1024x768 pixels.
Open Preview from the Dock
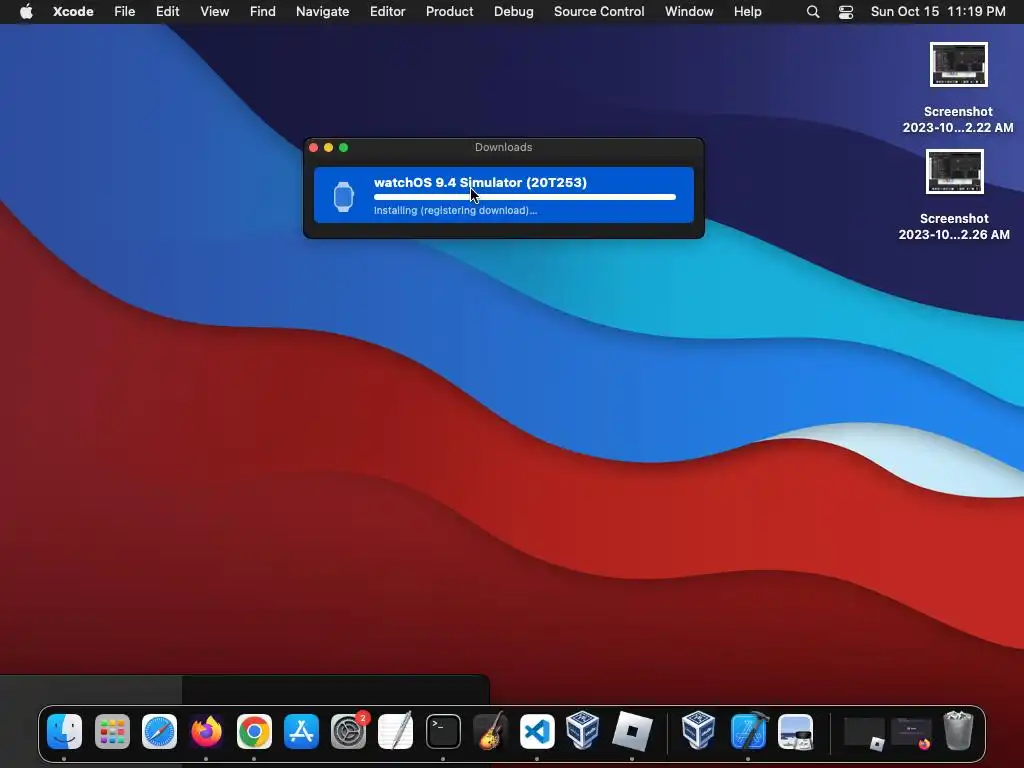point(795,731)
